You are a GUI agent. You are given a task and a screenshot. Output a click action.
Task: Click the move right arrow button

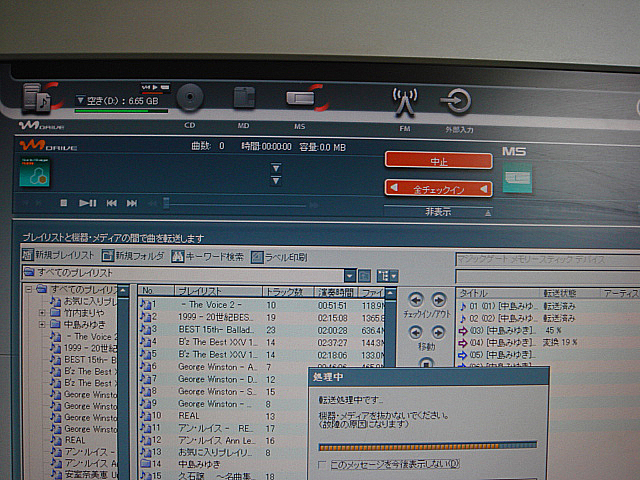click(438, 333)
